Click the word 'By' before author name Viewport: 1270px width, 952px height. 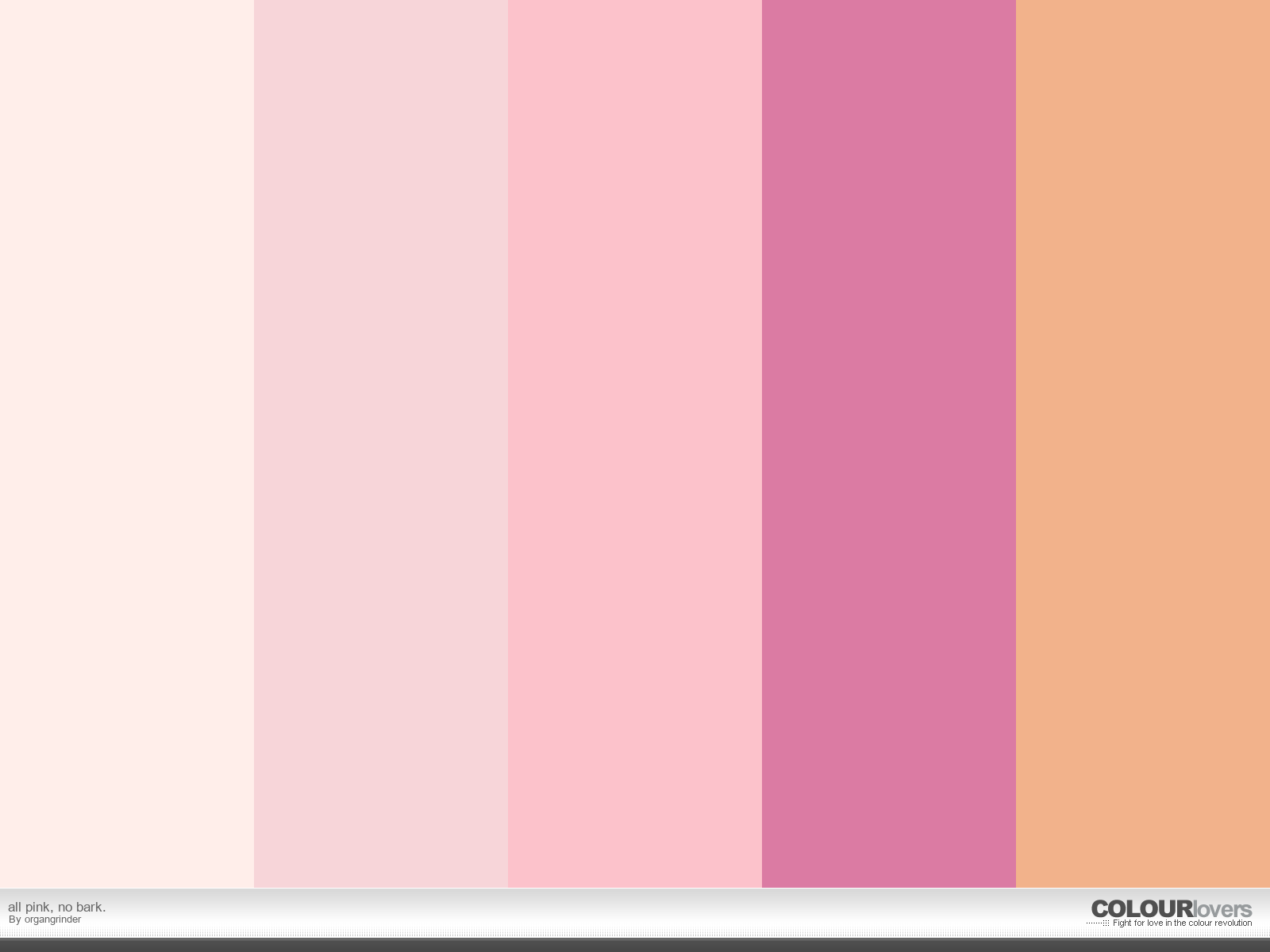coord(14,919)
